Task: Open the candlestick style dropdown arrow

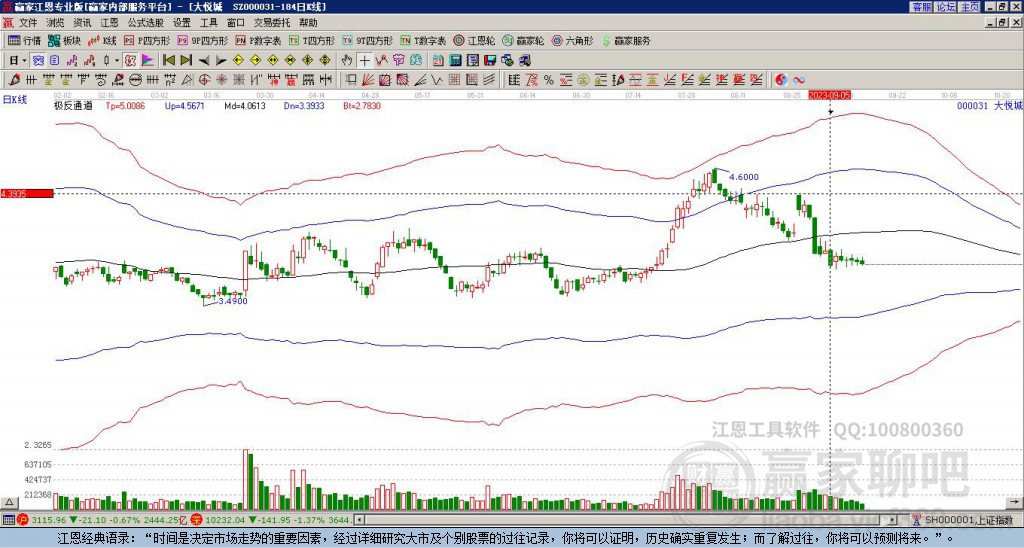Action: 117,61
